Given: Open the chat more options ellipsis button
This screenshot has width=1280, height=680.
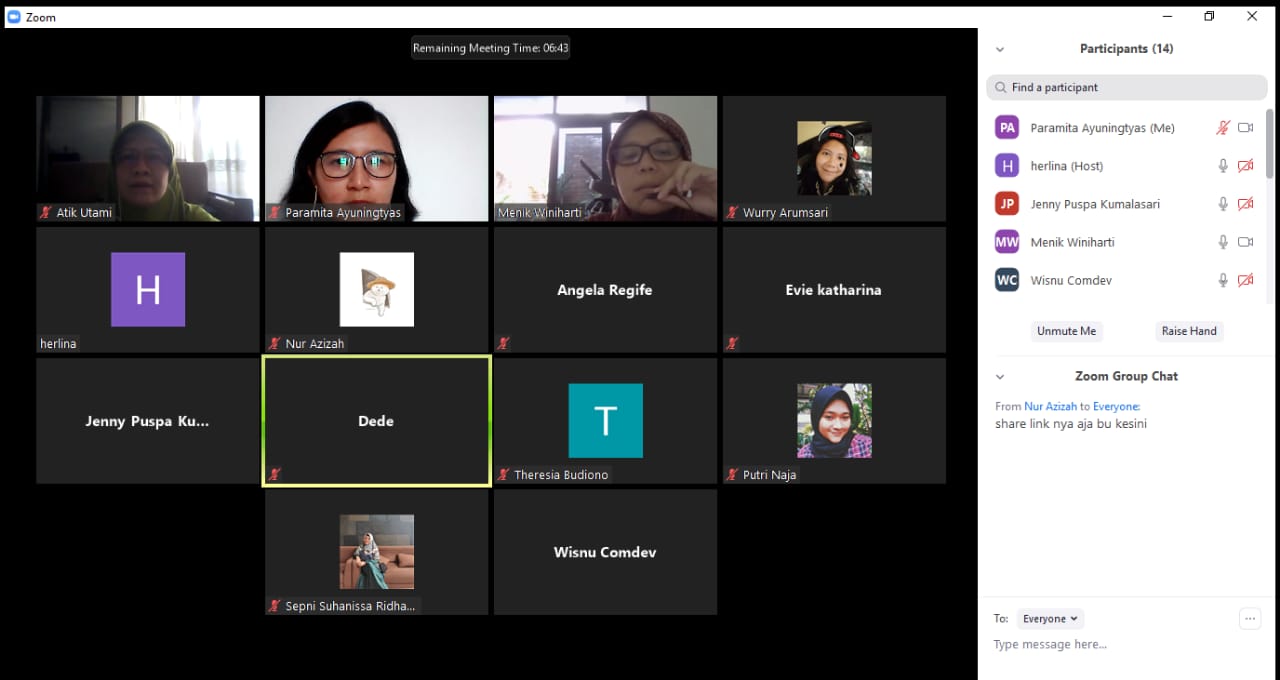Looking at the screenshot, I should [1249, 619].
